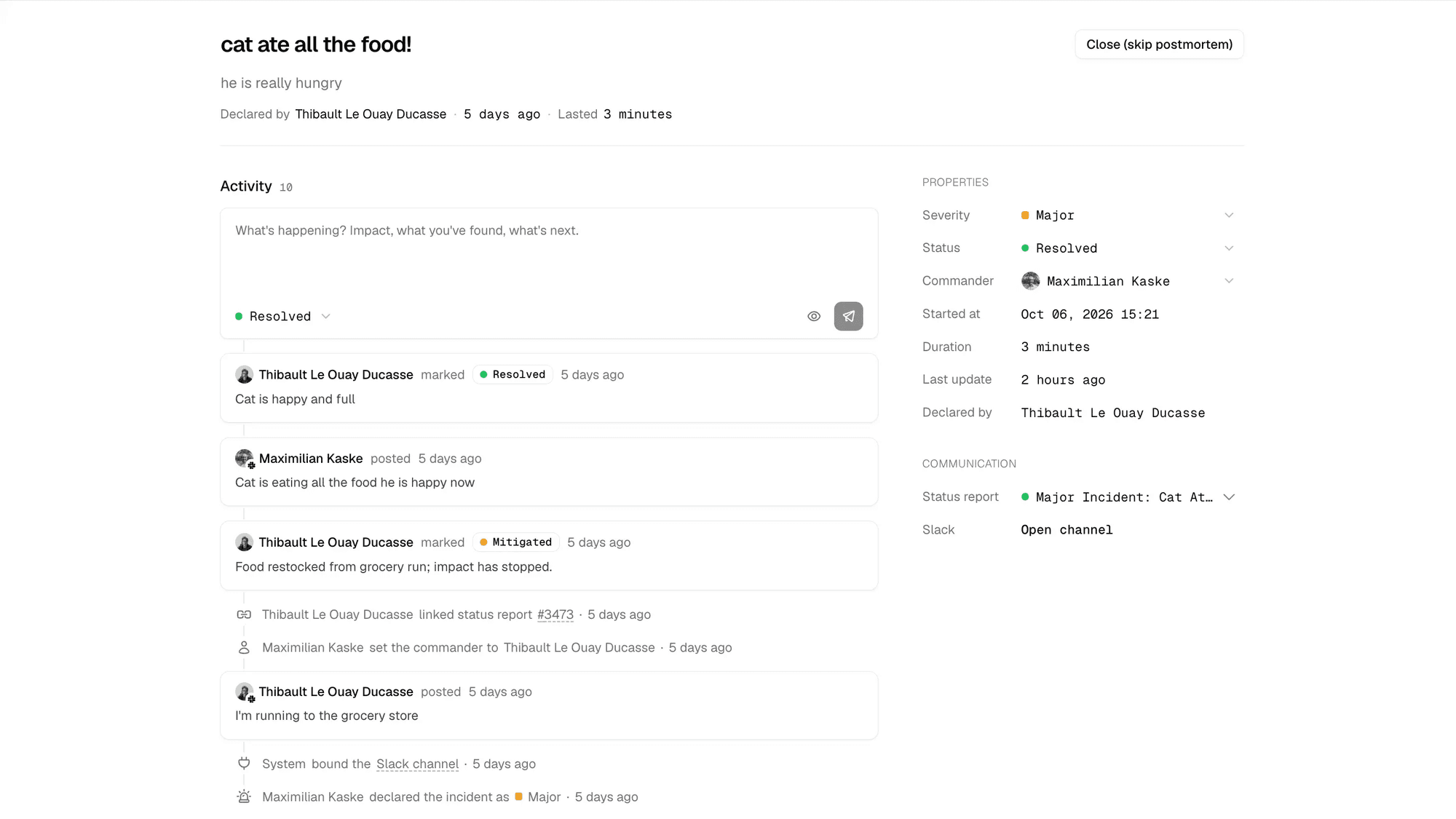Click the Mitigated badge on Thibault's update
1456x819 pixels.
516,542
